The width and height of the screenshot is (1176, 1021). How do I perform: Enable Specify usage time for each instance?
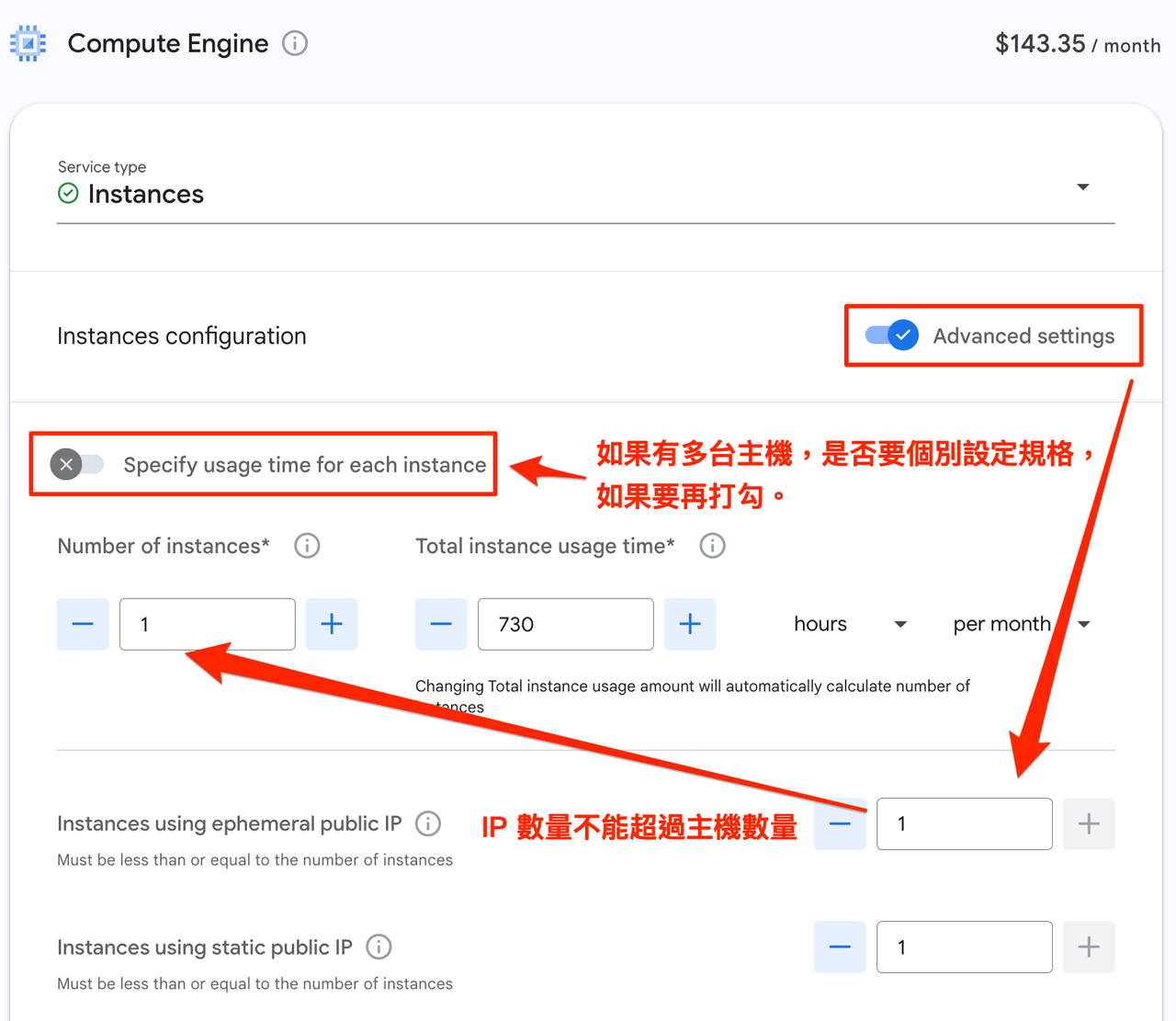(x=77, y=464)
